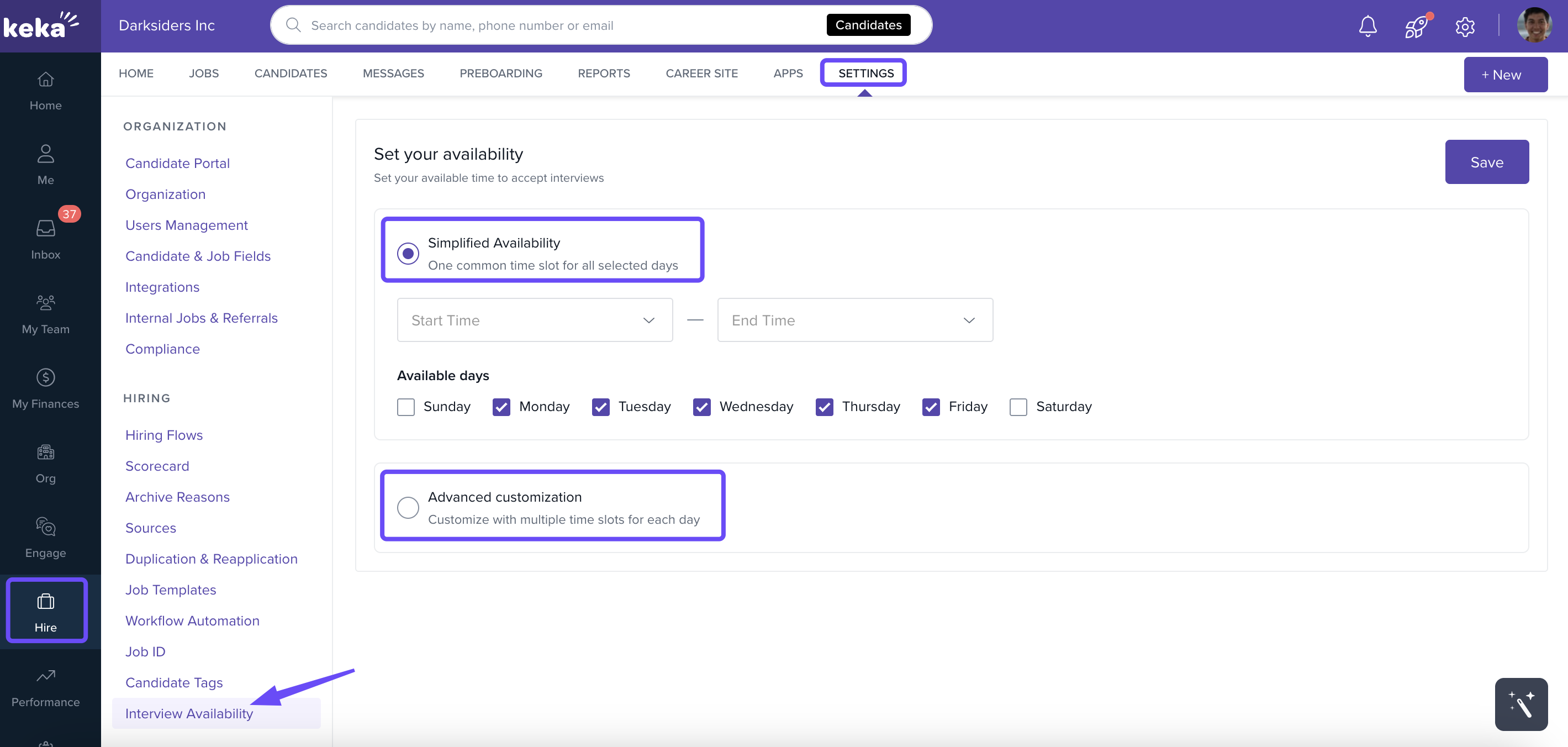1568x747 pixels.
Task: Expand the End Time dropdown
Action: 854,320
